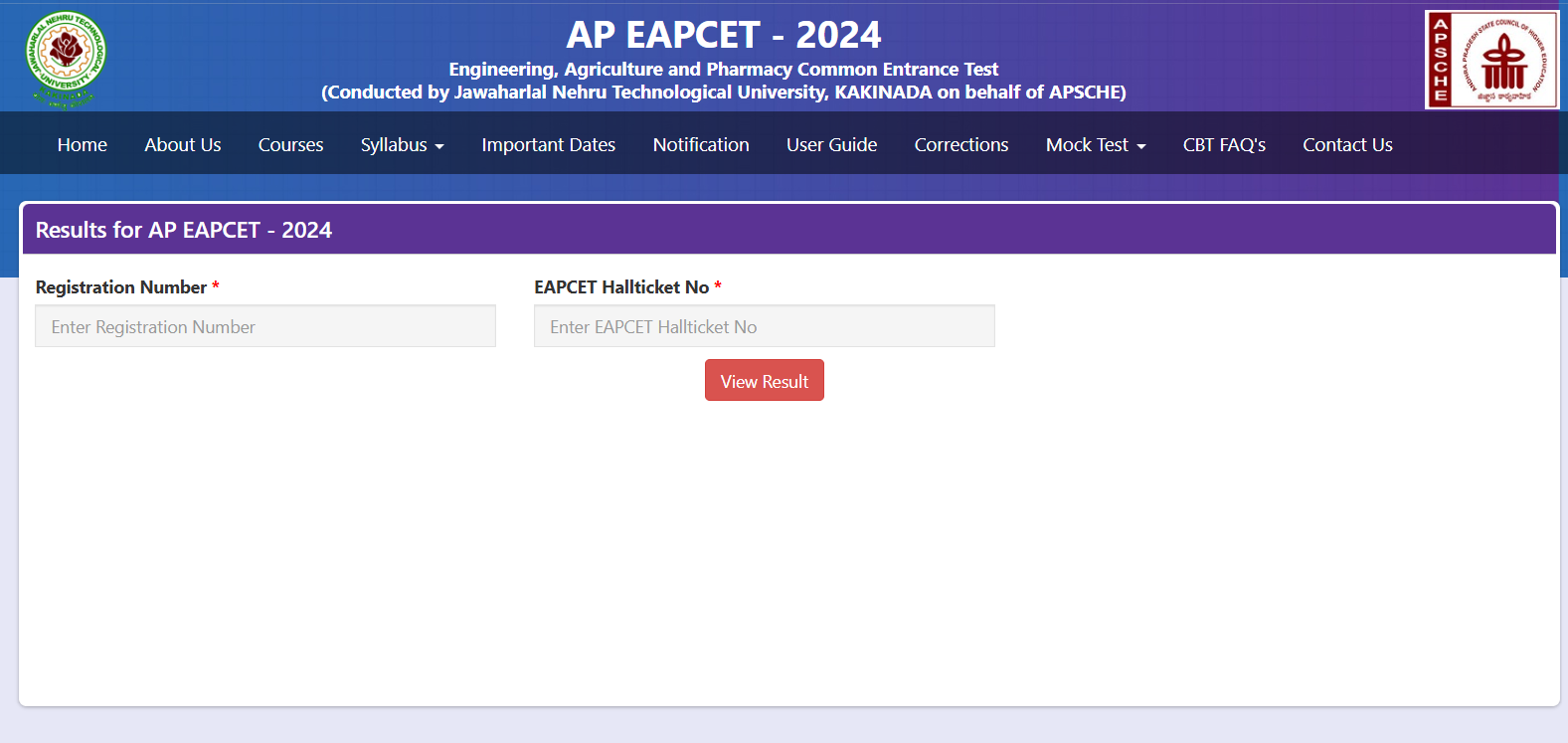This screenshot has width=1568, height=743.
Task: Expand the Mock Test dropdown
Action: (x=1096, y=144)
